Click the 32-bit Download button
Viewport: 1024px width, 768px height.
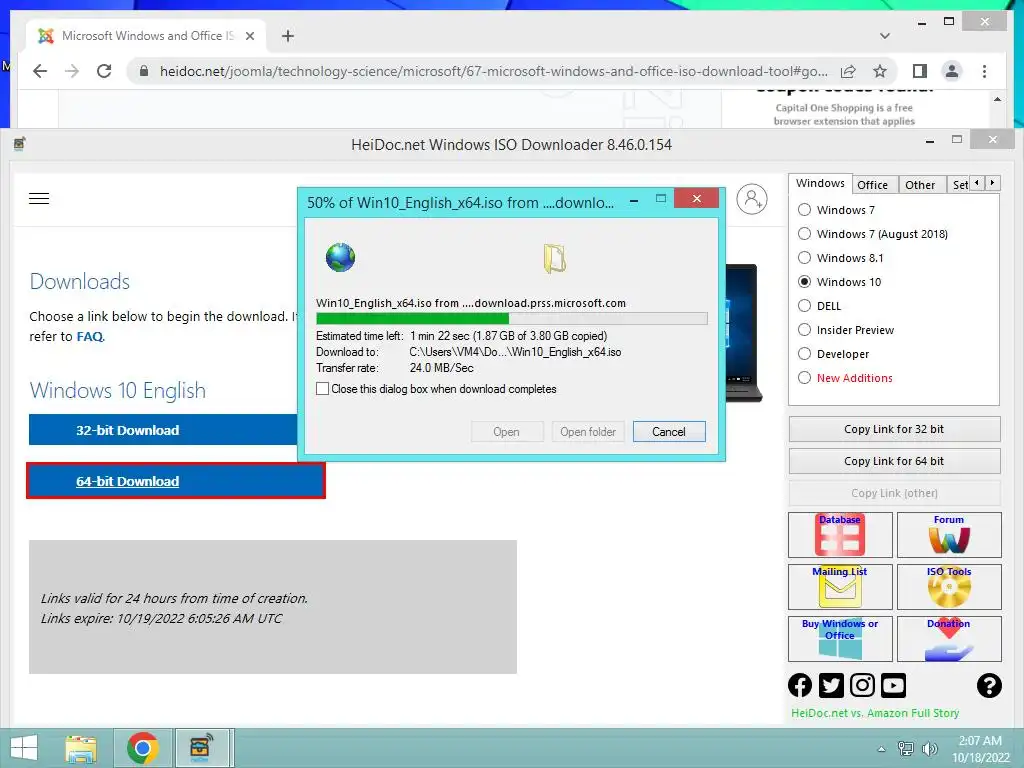tap(163, 430)
